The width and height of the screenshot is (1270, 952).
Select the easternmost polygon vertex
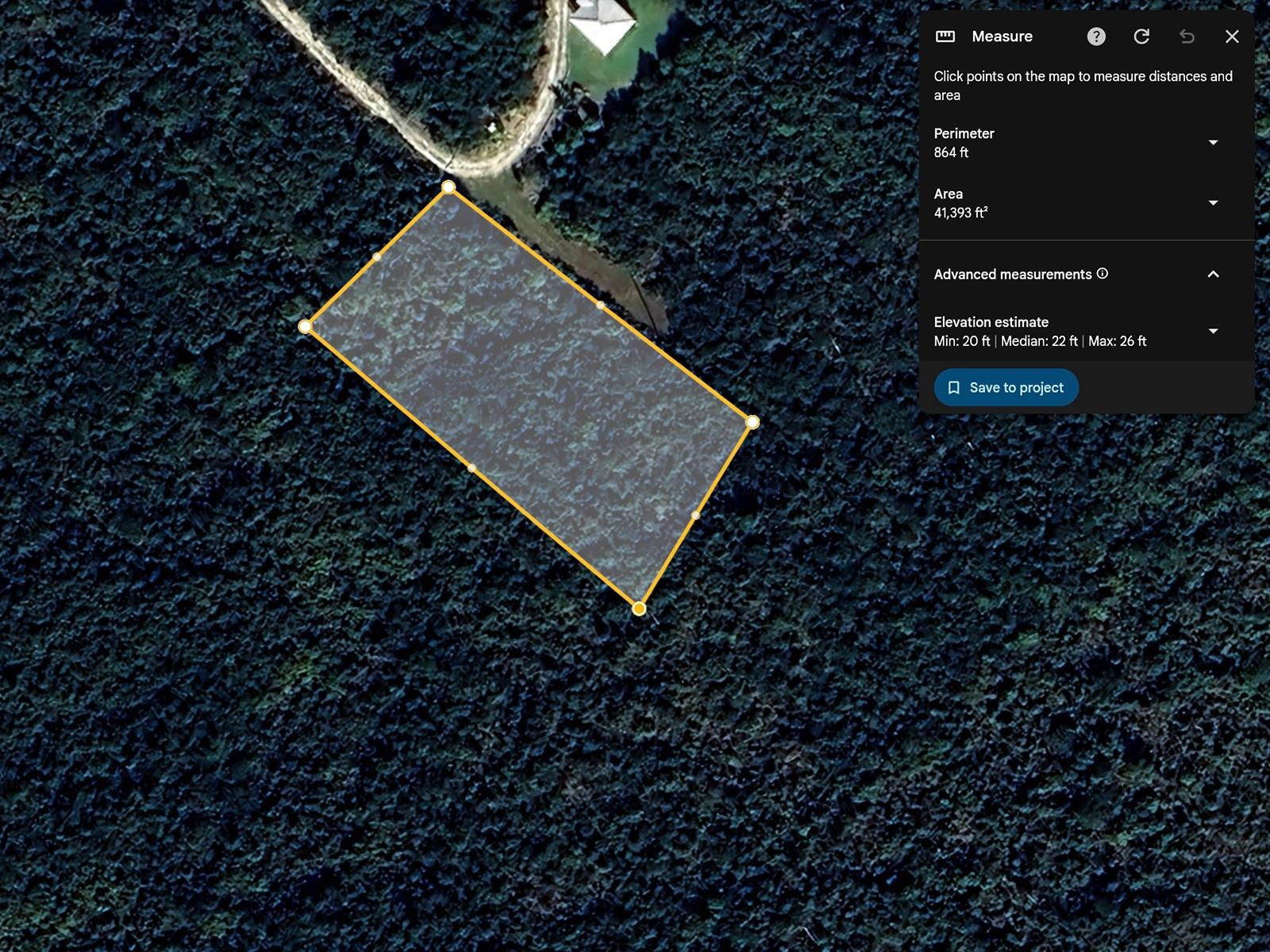[x=752, y=422]
